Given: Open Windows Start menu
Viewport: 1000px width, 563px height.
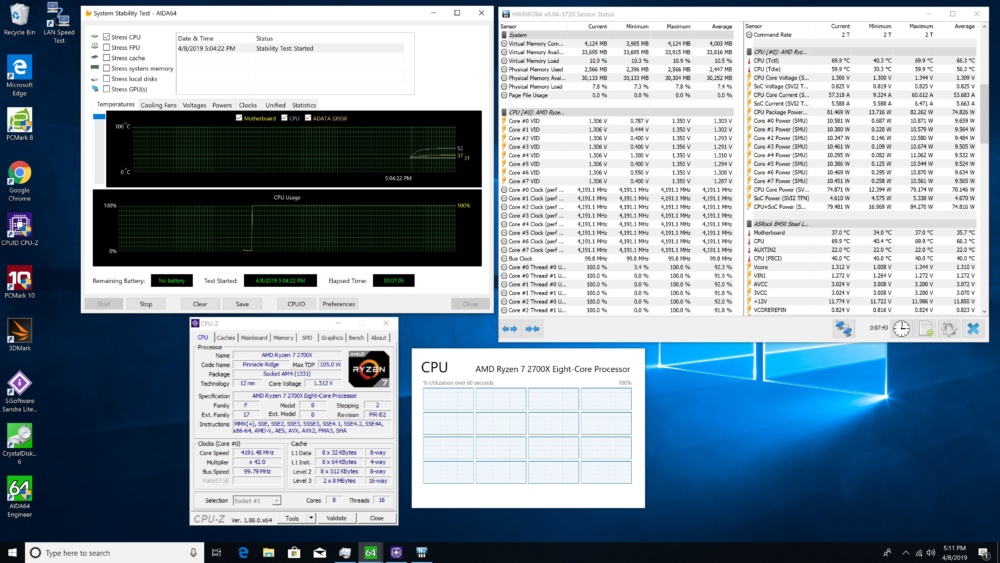Looking at the screenshot, I should 12,553.
